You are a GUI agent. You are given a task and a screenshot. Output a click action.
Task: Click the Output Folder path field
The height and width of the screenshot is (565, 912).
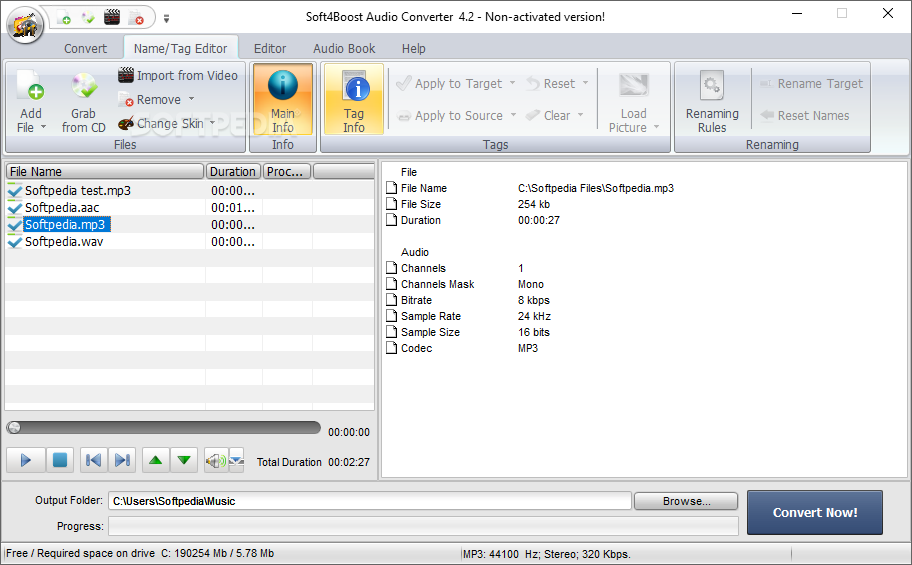(370, 501)
